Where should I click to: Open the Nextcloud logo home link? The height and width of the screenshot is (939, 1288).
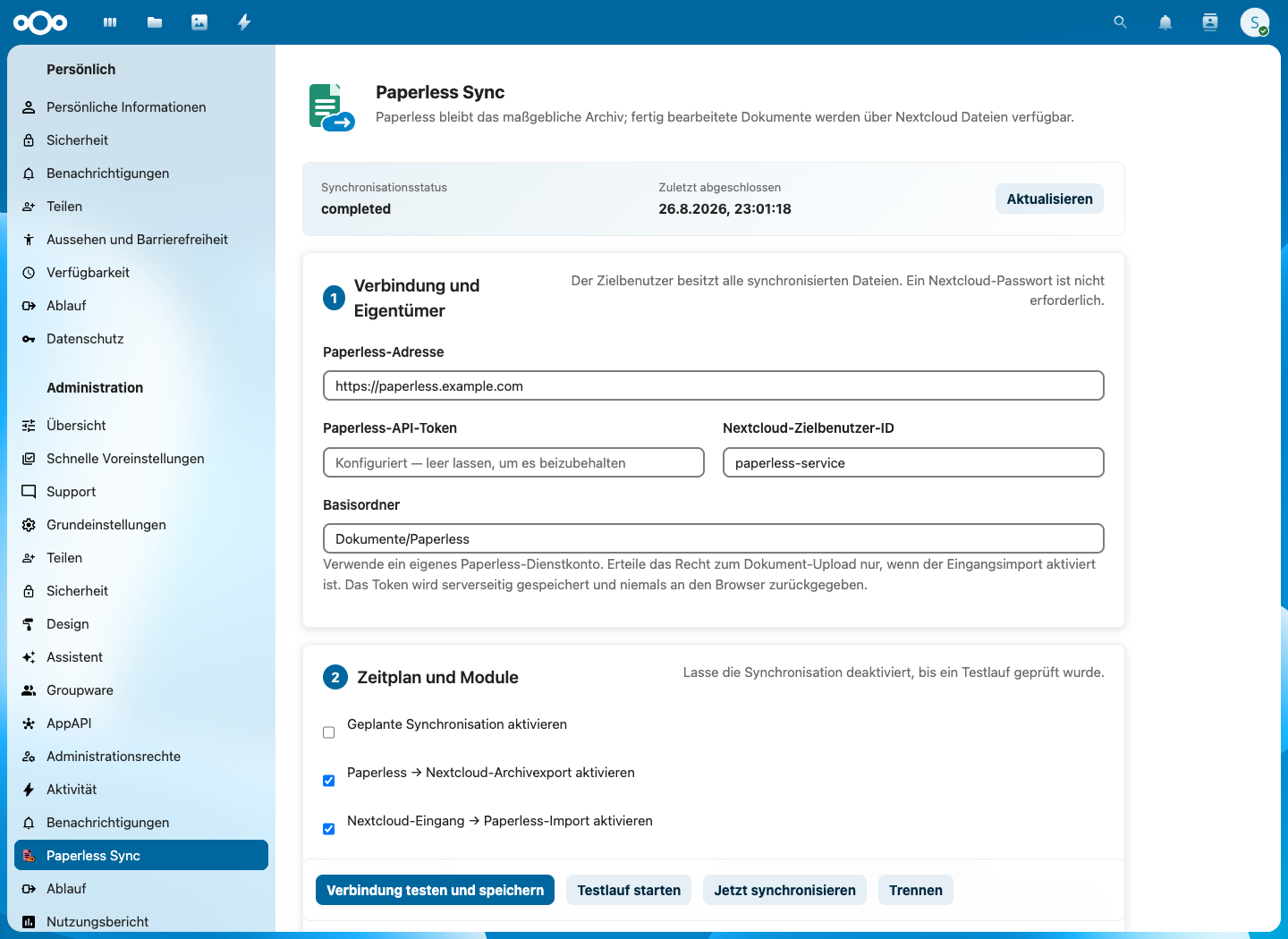pyautogui.click(x=40, y=22)
